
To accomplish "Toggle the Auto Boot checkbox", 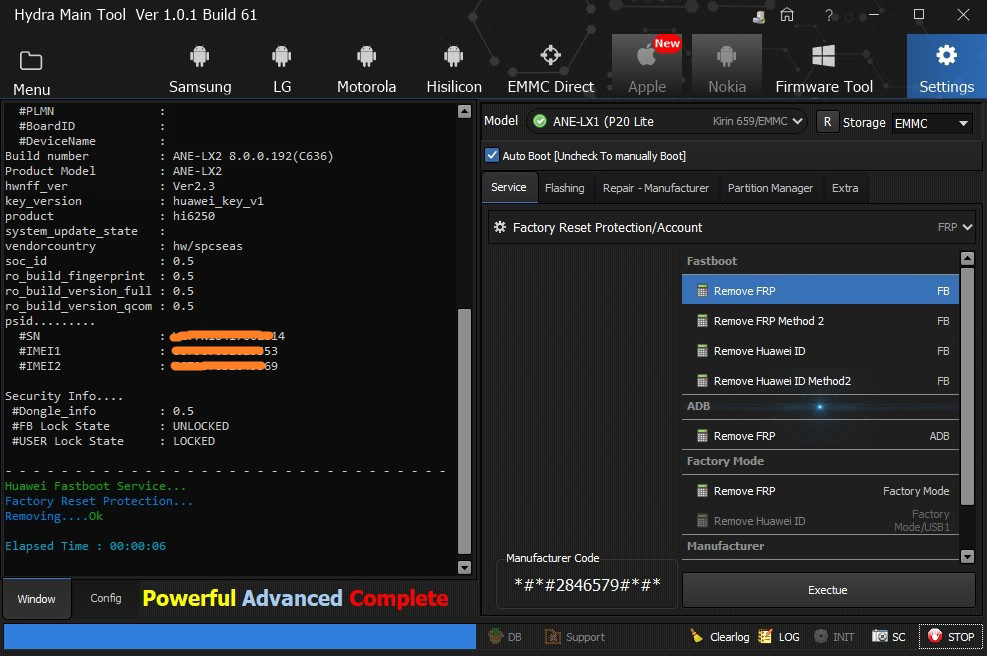I will 492,156.
